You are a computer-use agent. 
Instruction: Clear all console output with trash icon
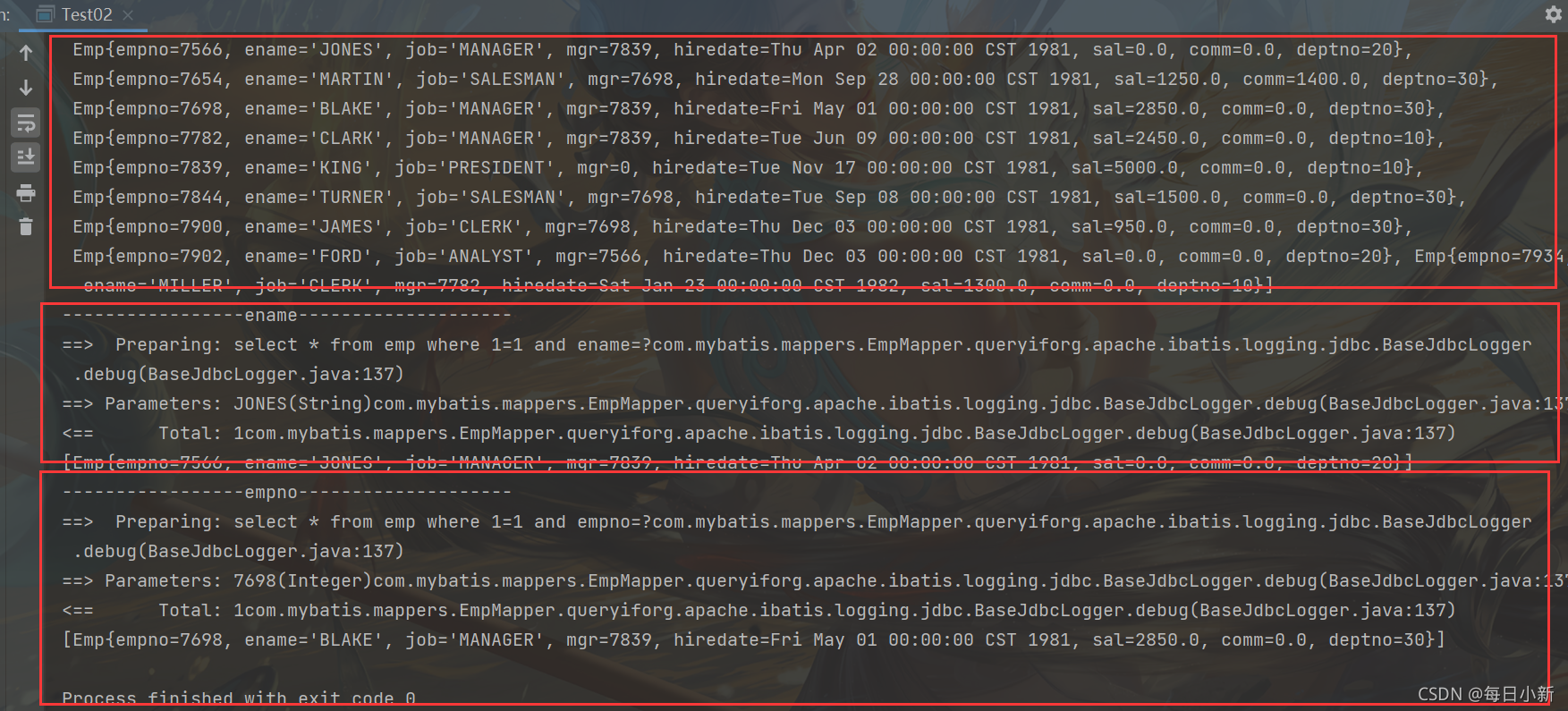(x=26, y=227)
